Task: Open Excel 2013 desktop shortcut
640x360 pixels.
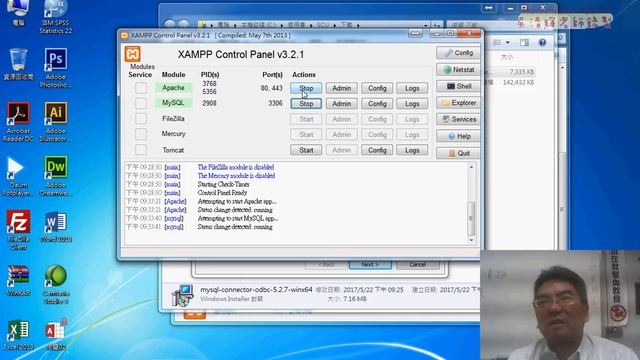Action: 18,335
